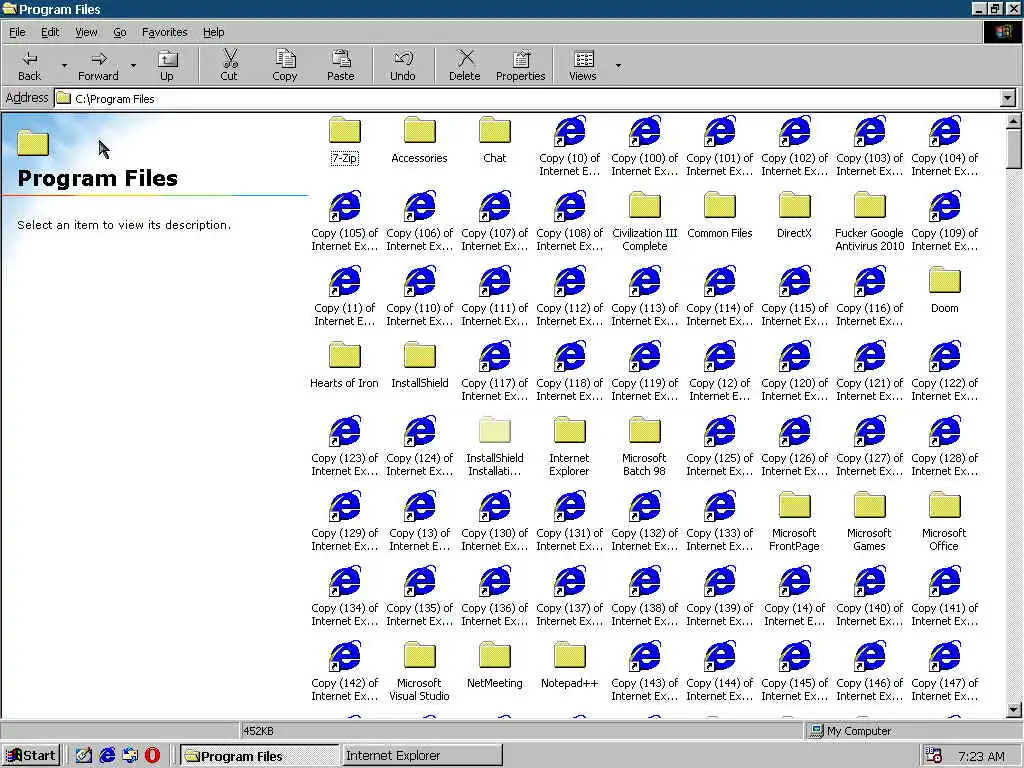Screen dimensions: 1024x768
Task: Click the 7:23 AM clock
Action: click(981, 756)
